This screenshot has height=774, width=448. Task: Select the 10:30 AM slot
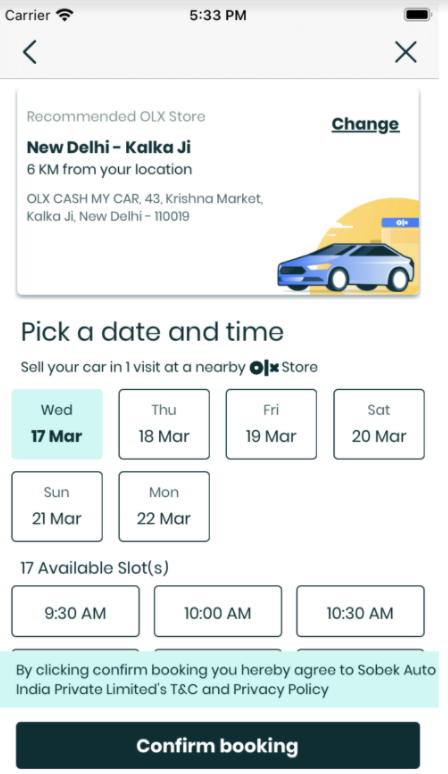[360, 611]
